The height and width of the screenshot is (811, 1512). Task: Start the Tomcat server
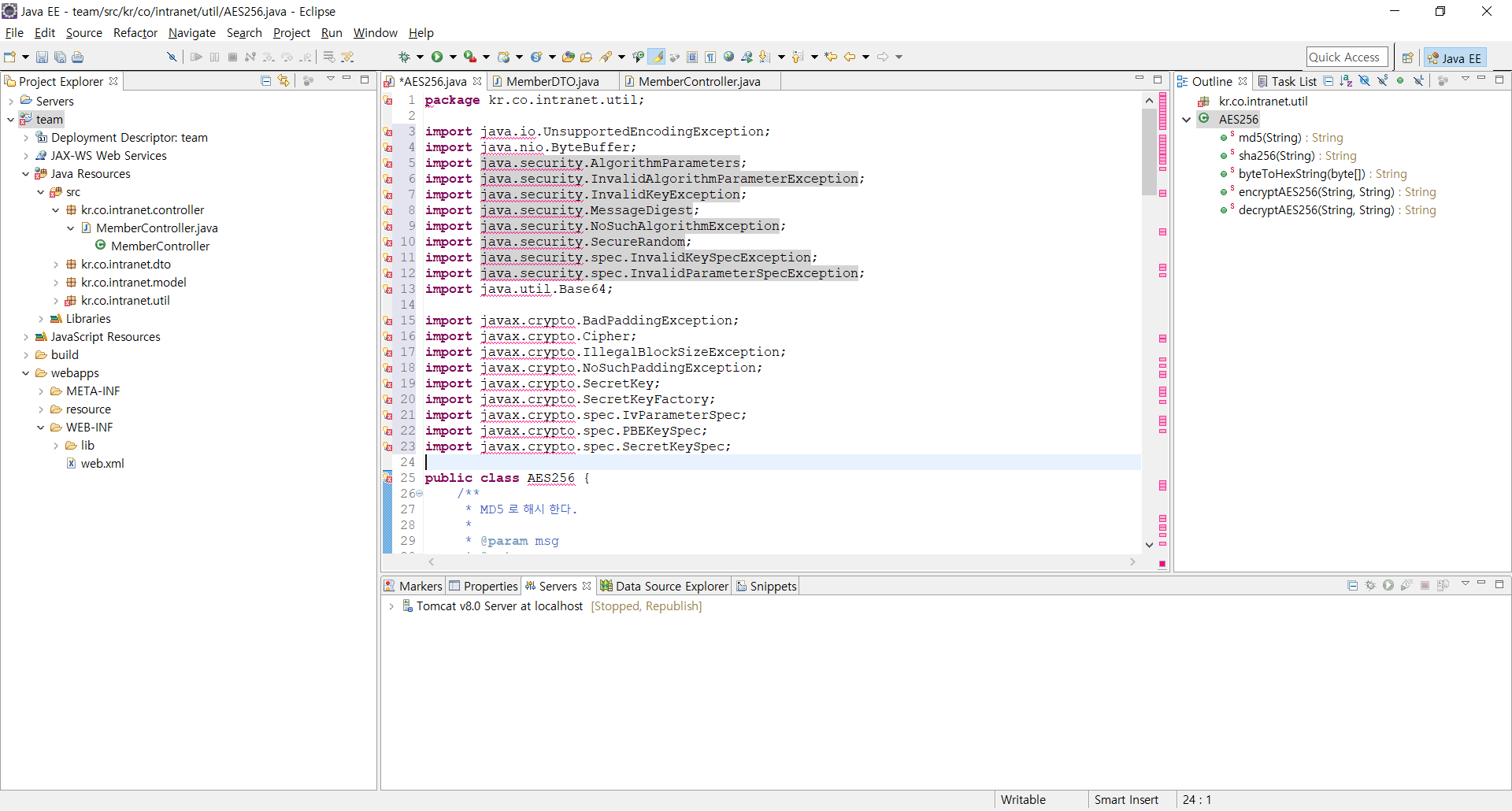[x=1388, y=586]
